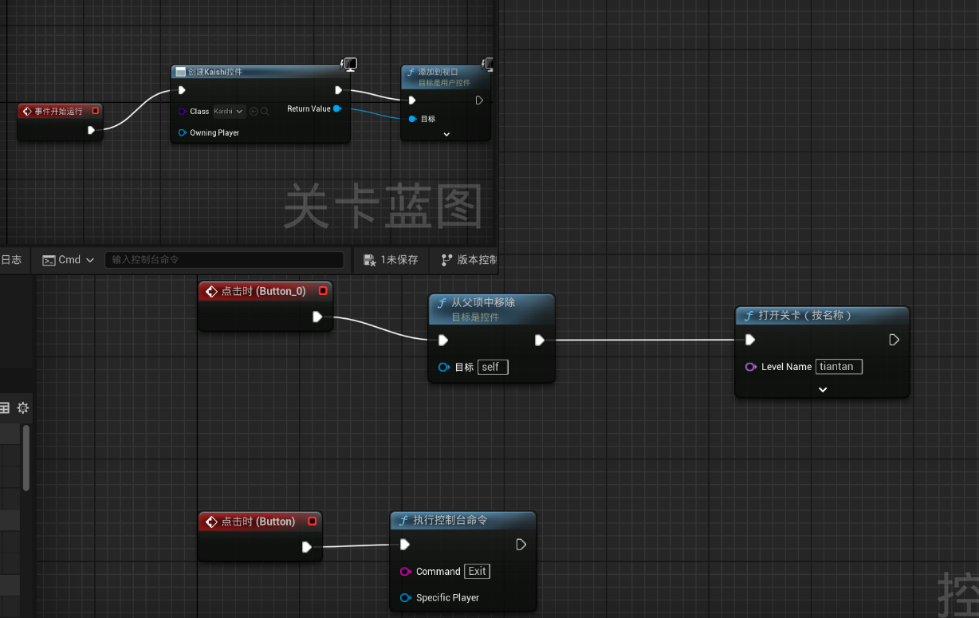The image size is (979, 618).
Task: Click the table view icon in left panel
Action: click(4, 408)
